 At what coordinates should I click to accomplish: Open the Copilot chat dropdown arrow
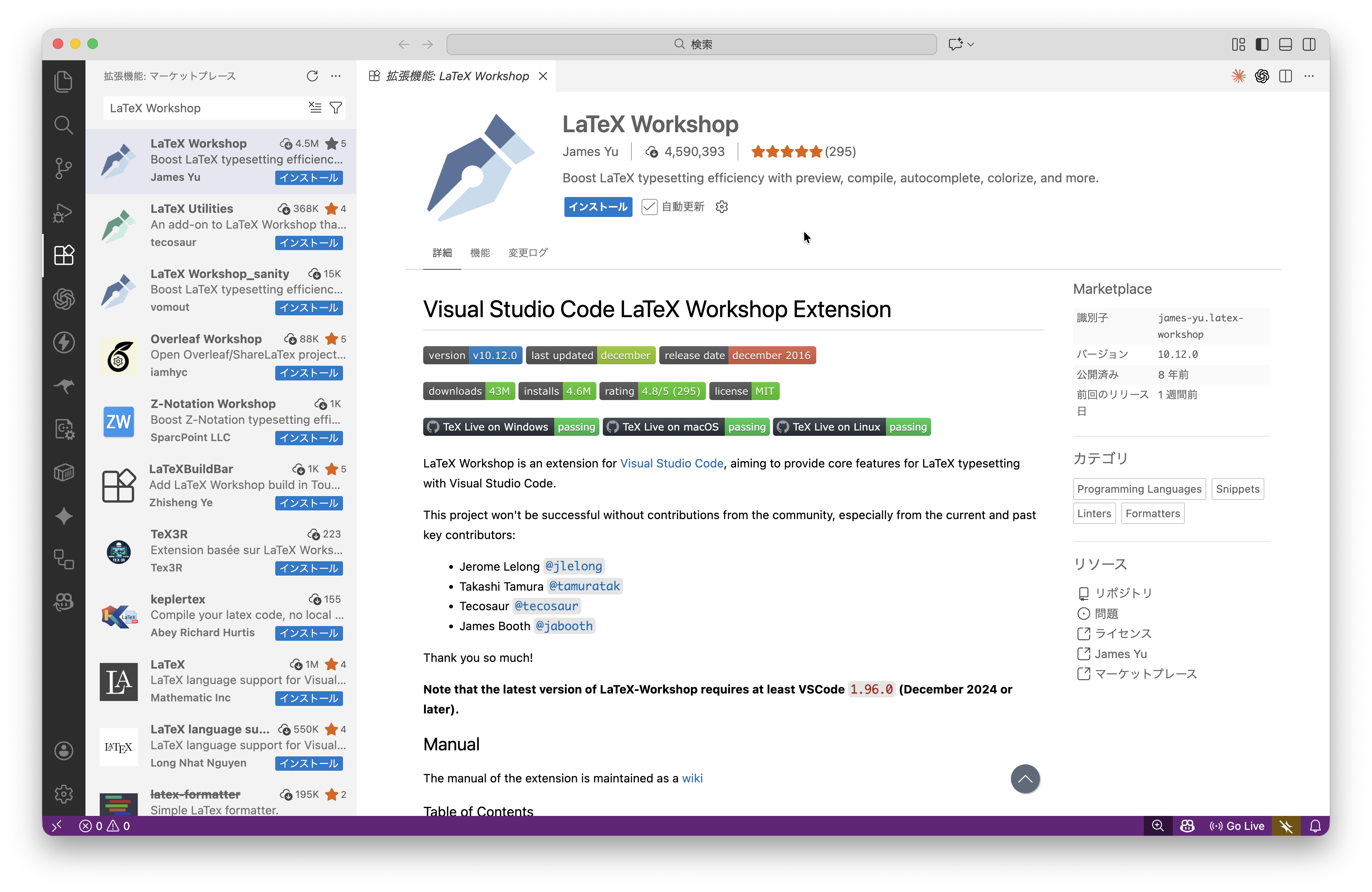(971, 44)
